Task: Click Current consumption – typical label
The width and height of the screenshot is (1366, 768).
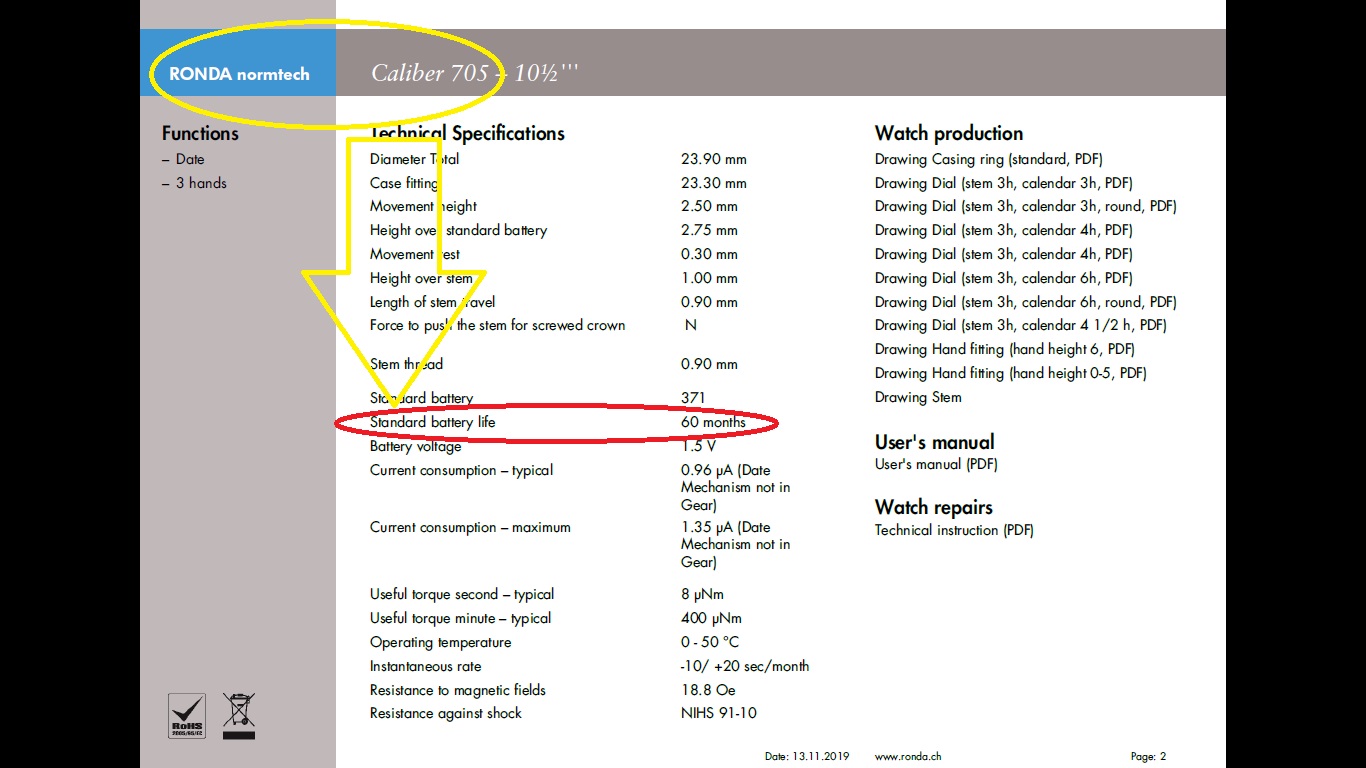Action: (x=461, y=470)
